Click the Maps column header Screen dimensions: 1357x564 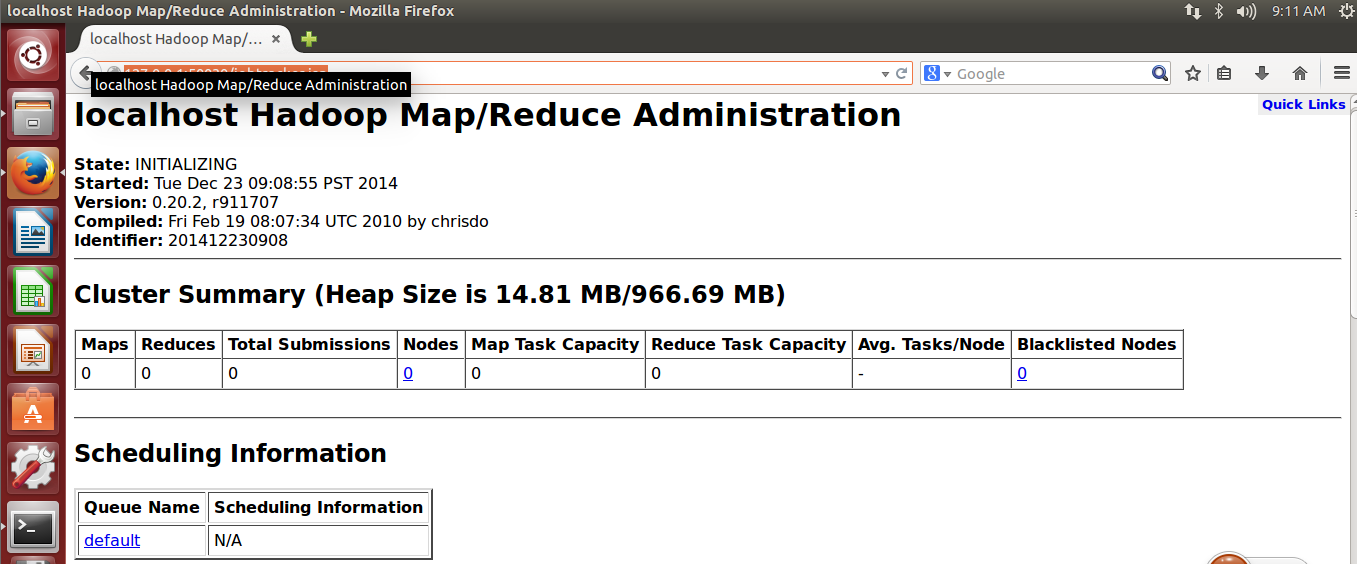[105, 344]
